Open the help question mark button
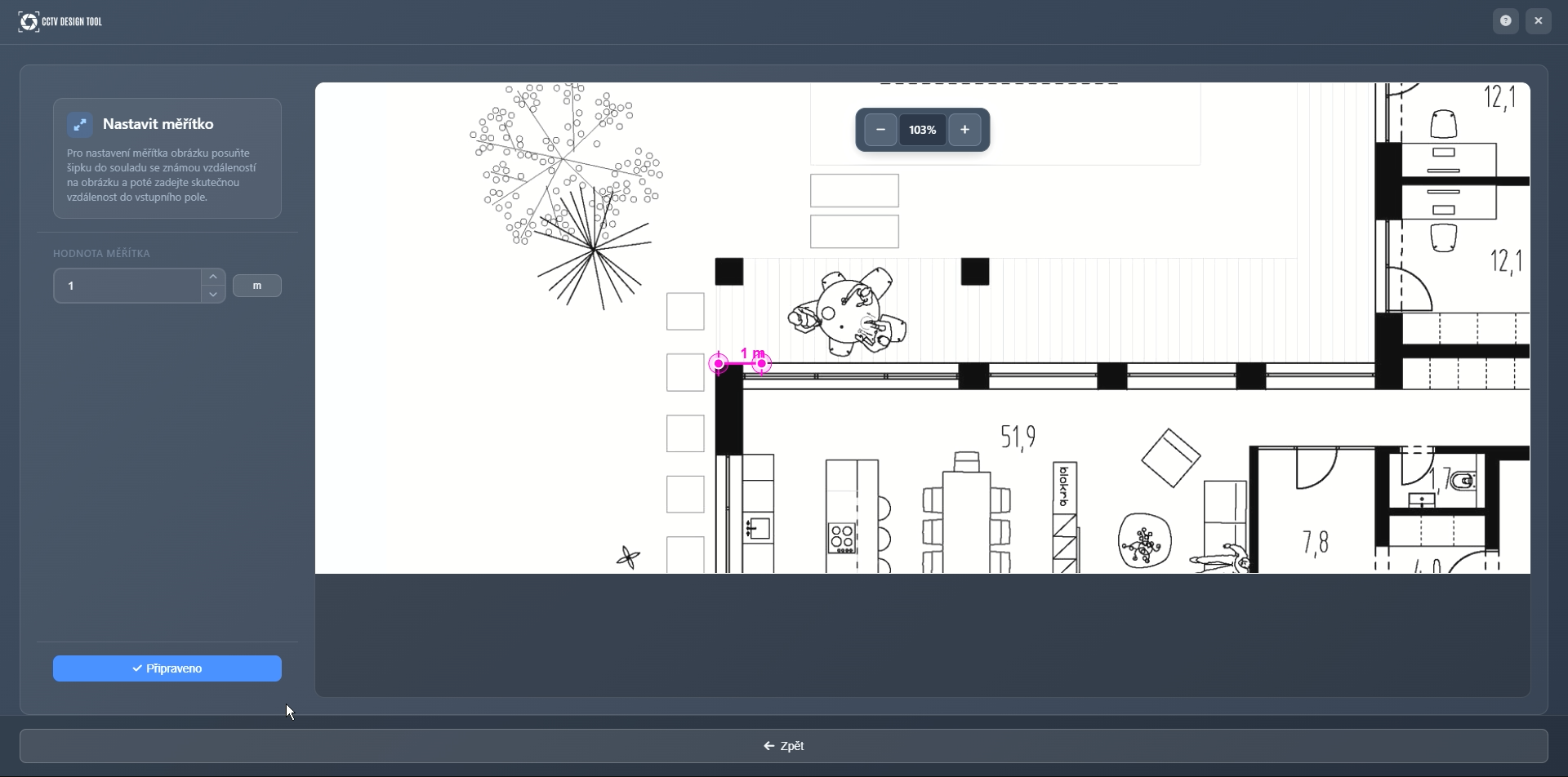This screenshot has height=777, width=1568. (x=1506, y=21)
